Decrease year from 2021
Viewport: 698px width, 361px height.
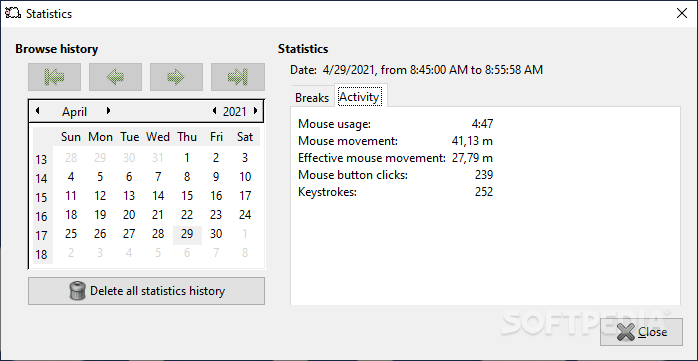click(215, 111)
